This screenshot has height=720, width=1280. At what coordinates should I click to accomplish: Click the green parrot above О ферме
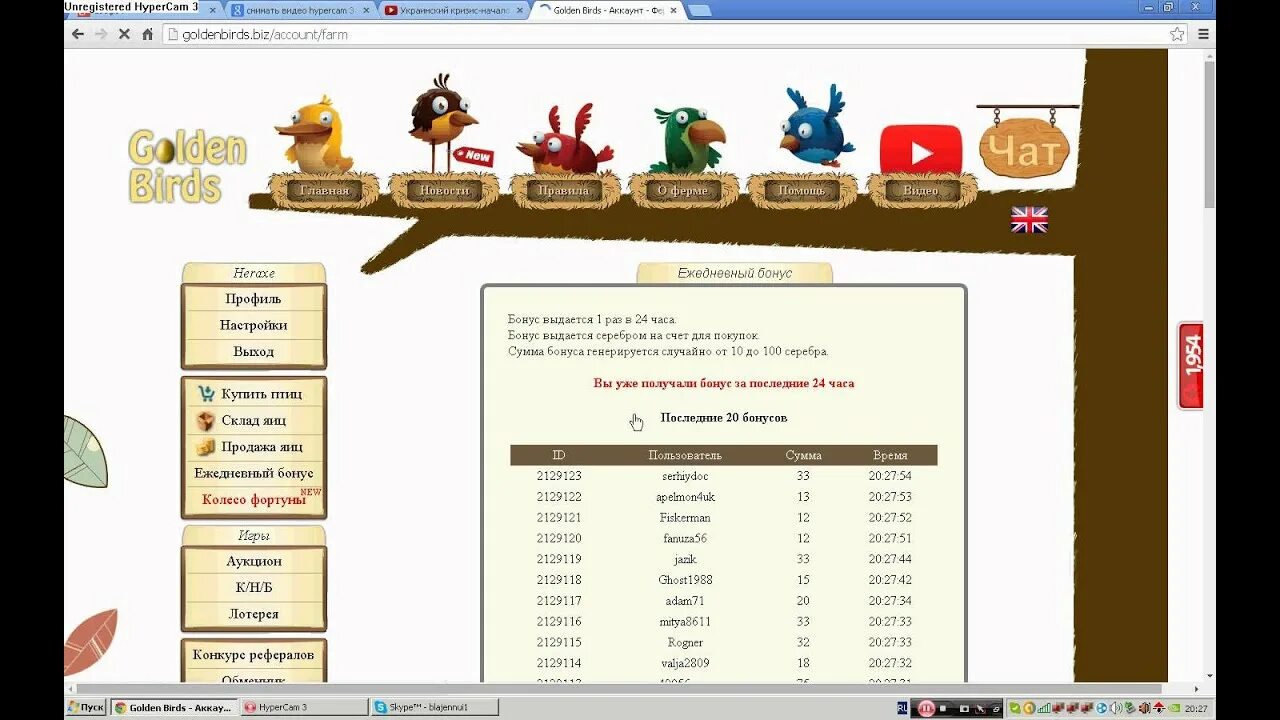click(x=688, y=139)
